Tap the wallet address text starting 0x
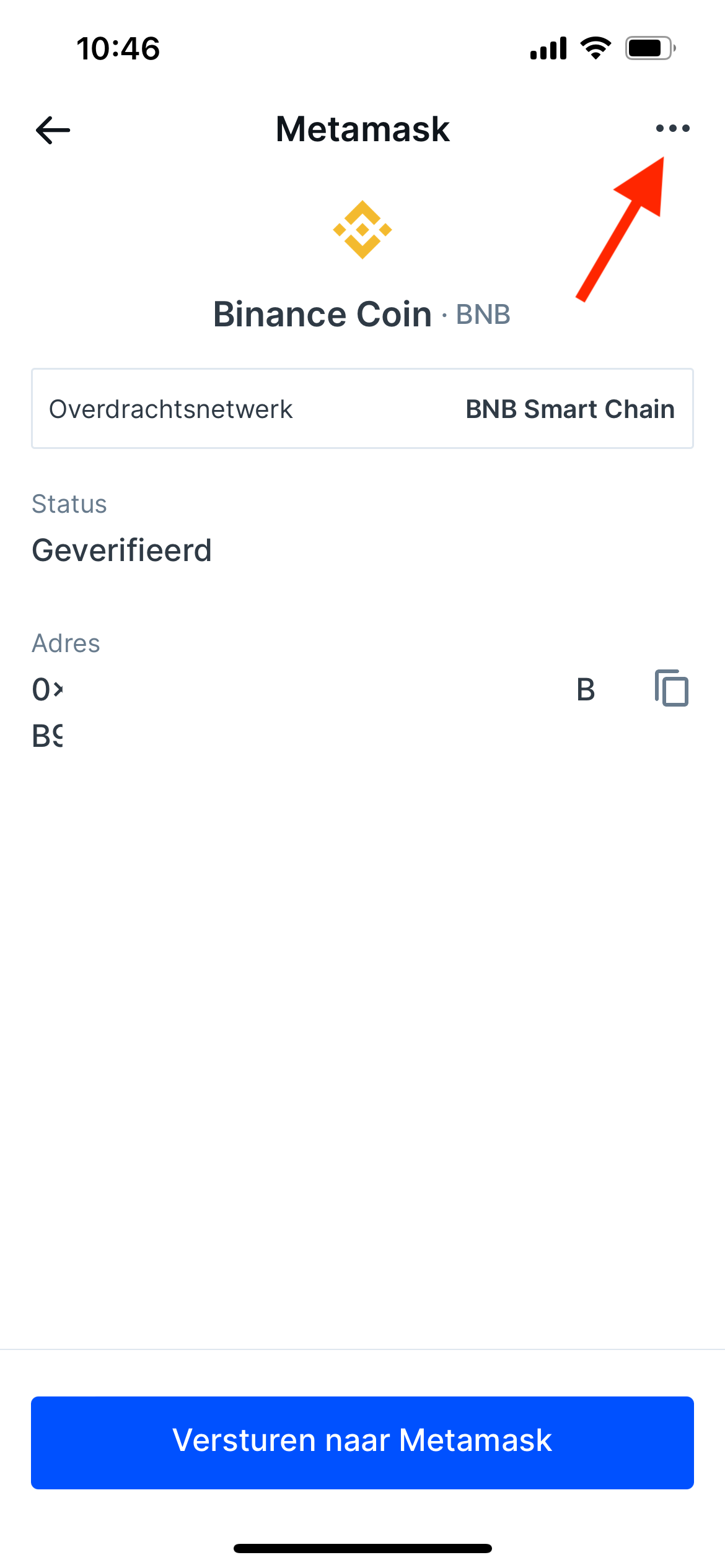725x1568 pixels. point(314,712)
